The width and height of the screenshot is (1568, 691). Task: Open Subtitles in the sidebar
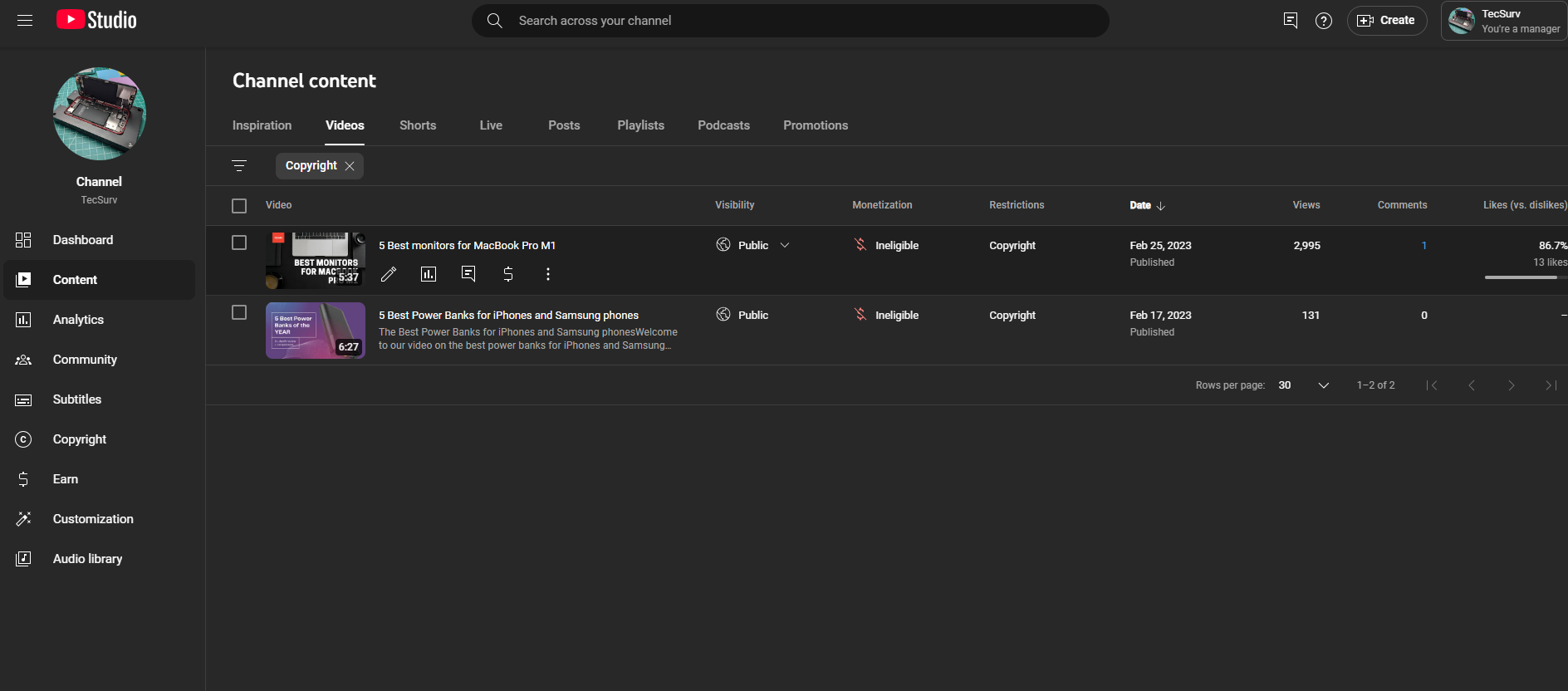click(100, 399)
